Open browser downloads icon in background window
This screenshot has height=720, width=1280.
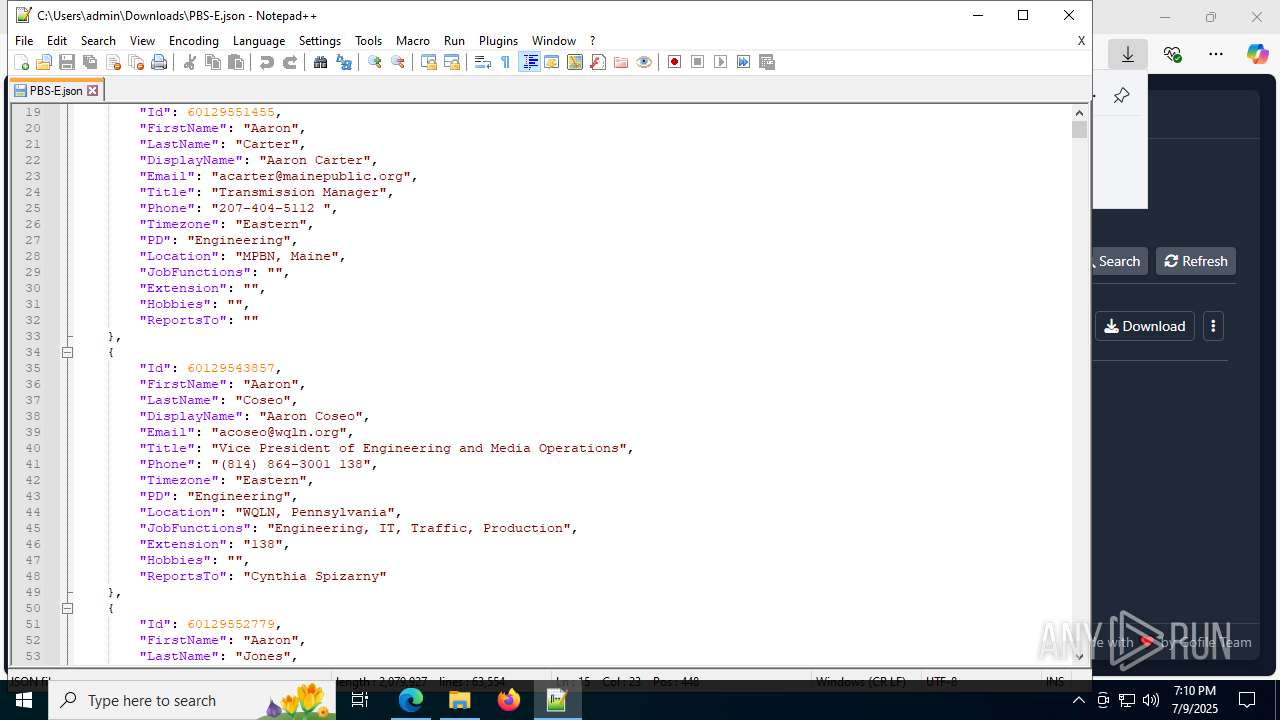tap(1128, 54)
